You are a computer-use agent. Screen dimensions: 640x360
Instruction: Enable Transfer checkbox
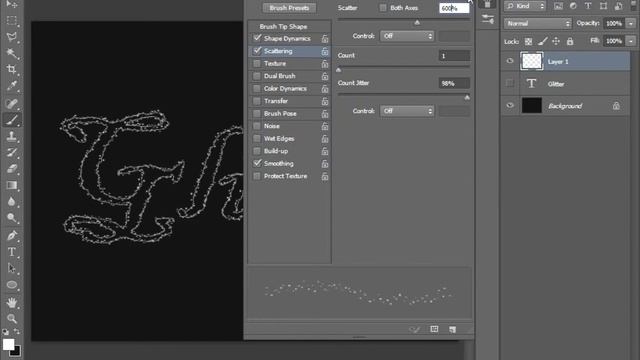[257, 101]
